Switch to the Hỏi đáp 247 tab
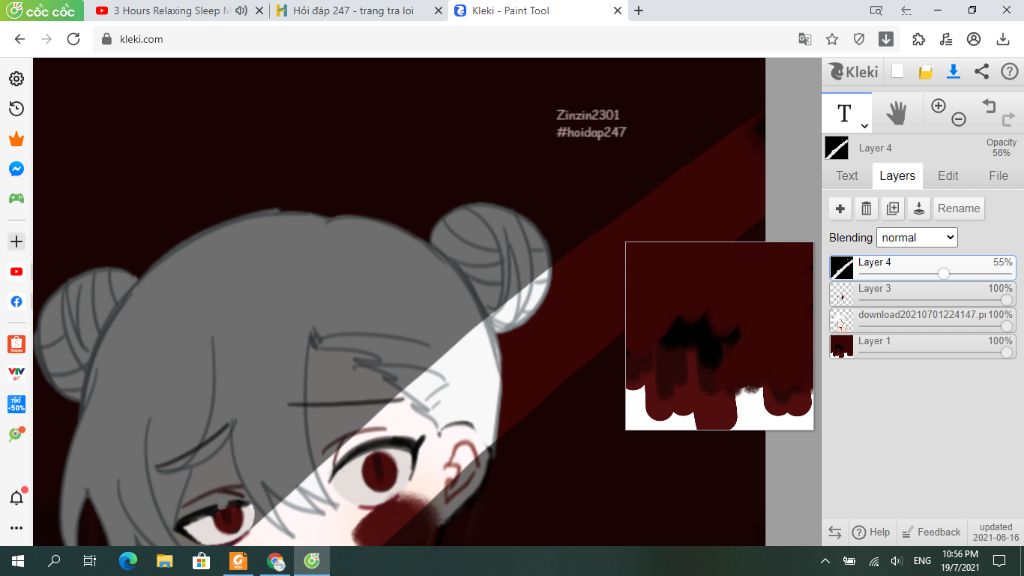This screenshot has height=576, width=1024. tap(353, 10)
